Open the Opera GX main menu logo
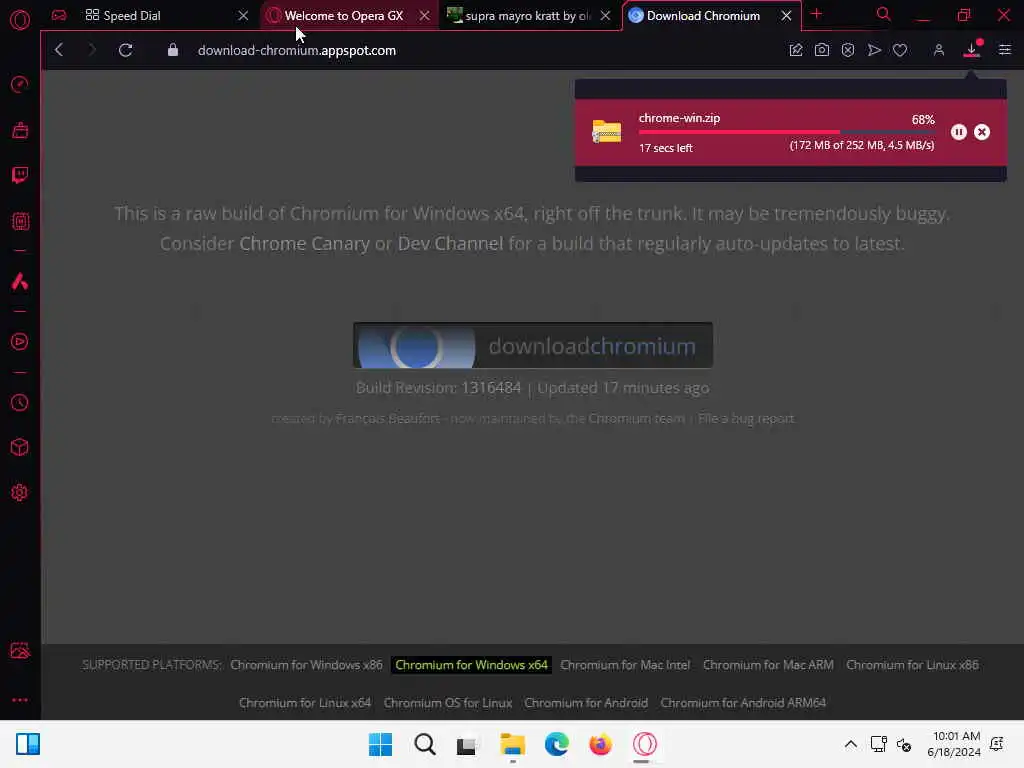 [x=20, y=20]
